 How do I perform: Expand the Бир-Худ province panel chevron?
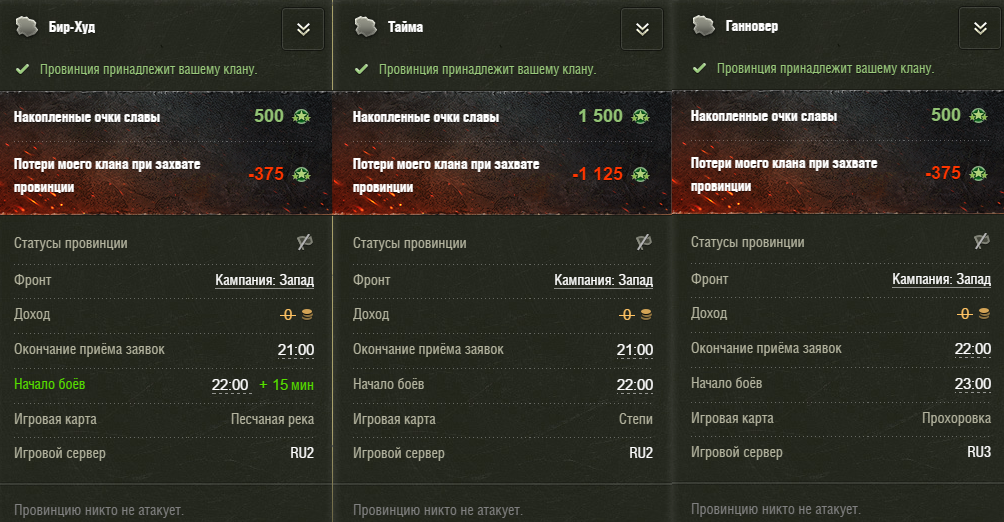303,29
